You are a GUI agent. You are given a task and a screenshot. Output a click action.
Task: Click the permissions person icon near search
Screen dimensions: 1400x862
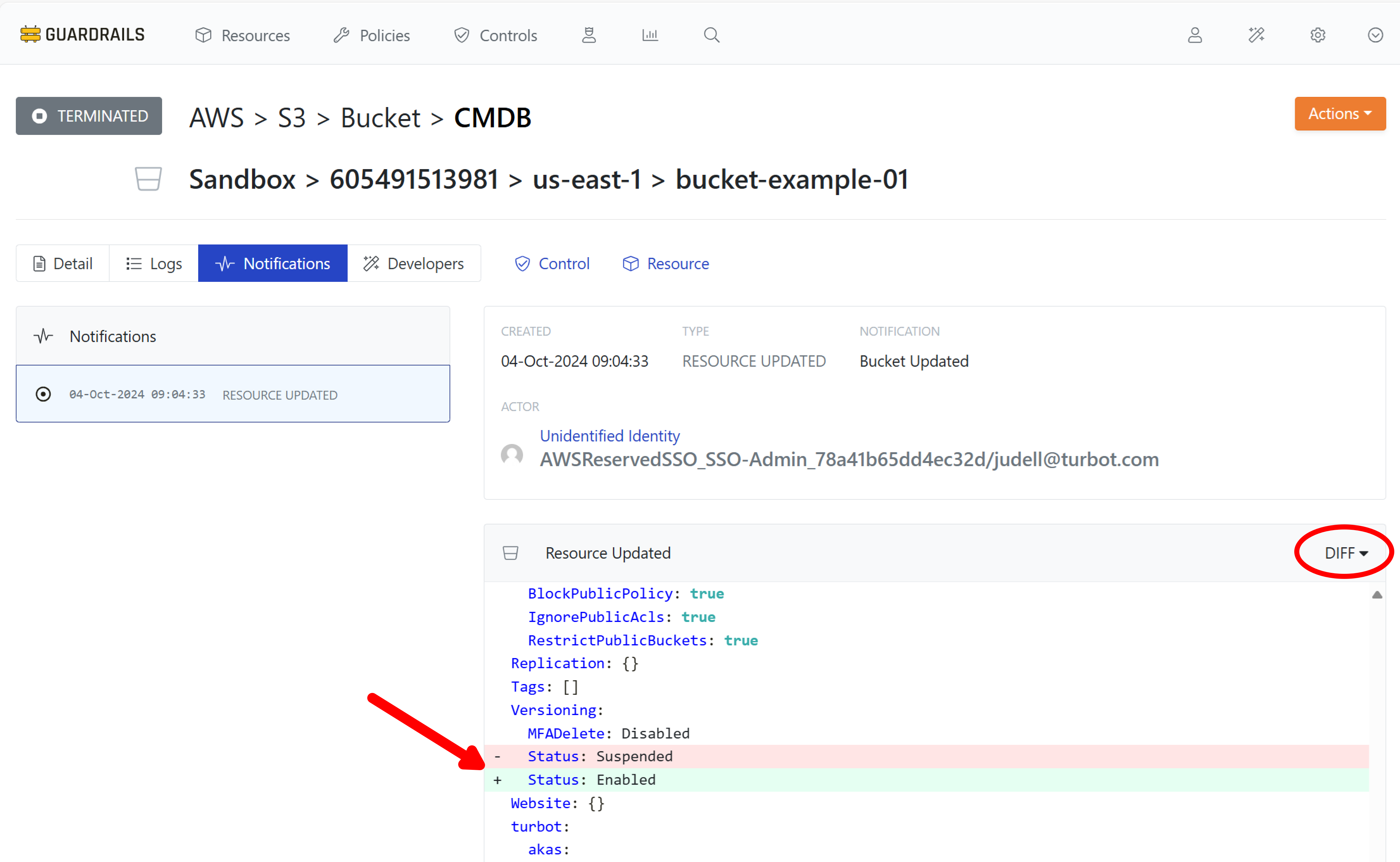[x=589, y=35]
